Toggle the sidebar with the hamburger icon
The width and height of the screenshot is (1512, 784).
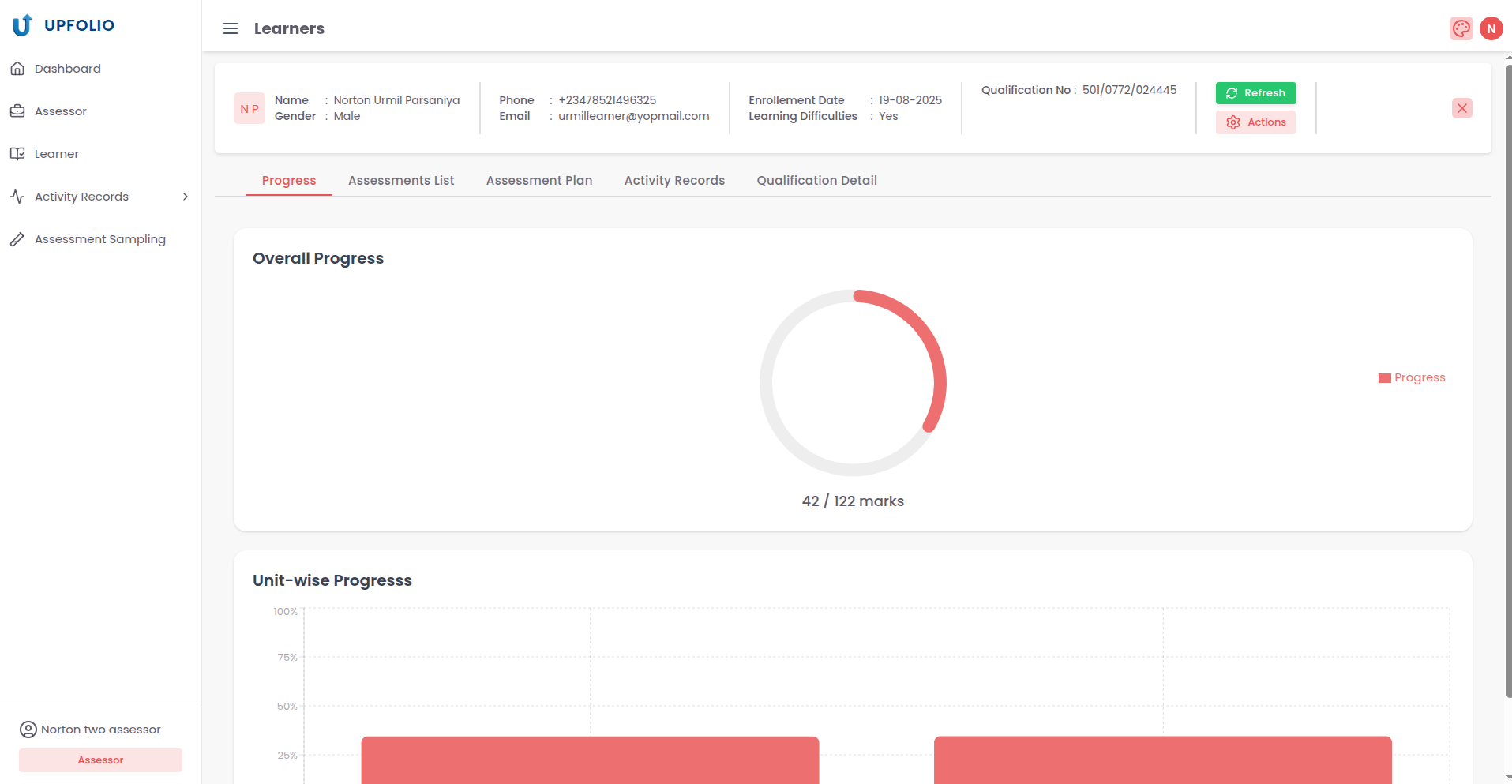pos(230,28)
